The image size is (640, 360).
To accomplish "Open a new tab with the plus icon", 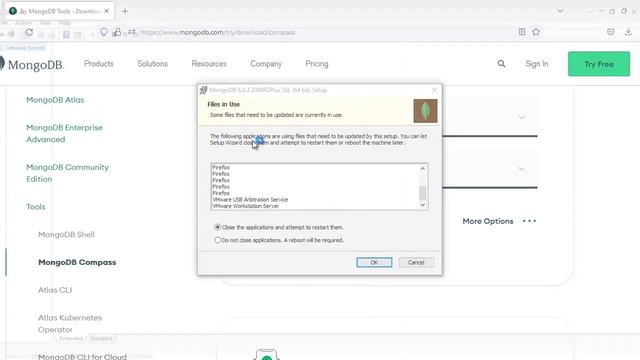I will [125, 11].
